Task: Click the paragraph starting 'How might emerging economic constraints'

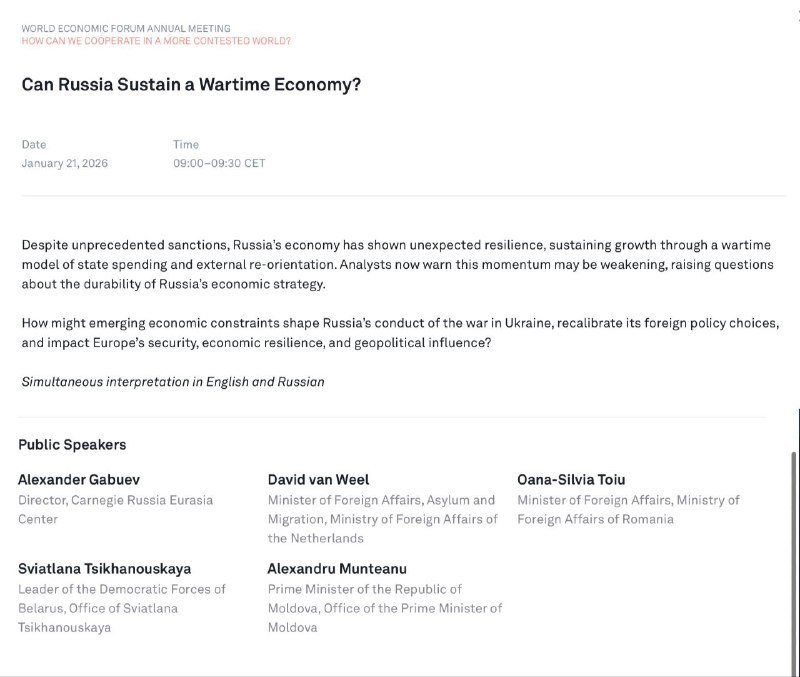Action: [x=399, y=333]
